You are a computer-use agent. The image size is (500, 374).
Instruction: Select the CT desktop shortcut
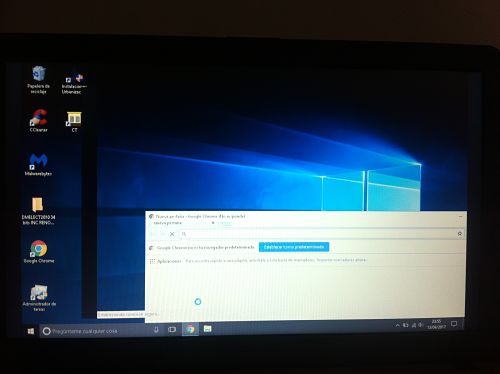(74, 122)
